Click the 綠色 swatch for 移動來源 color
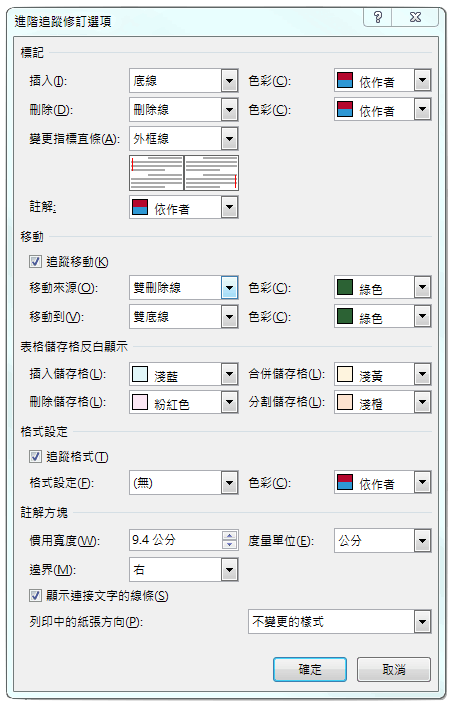The height and width of the screenshot is (709, 453). [345, 287]
